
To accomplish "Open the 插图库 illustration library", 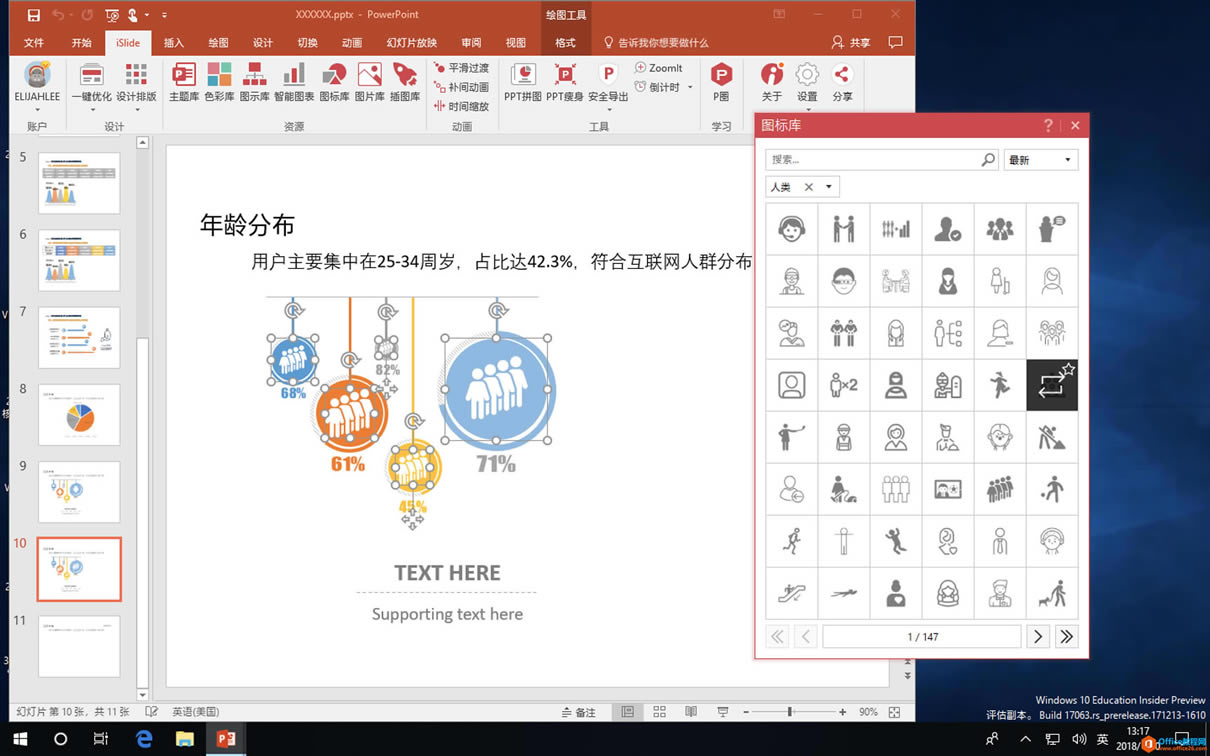I will [x=404, y=84].
